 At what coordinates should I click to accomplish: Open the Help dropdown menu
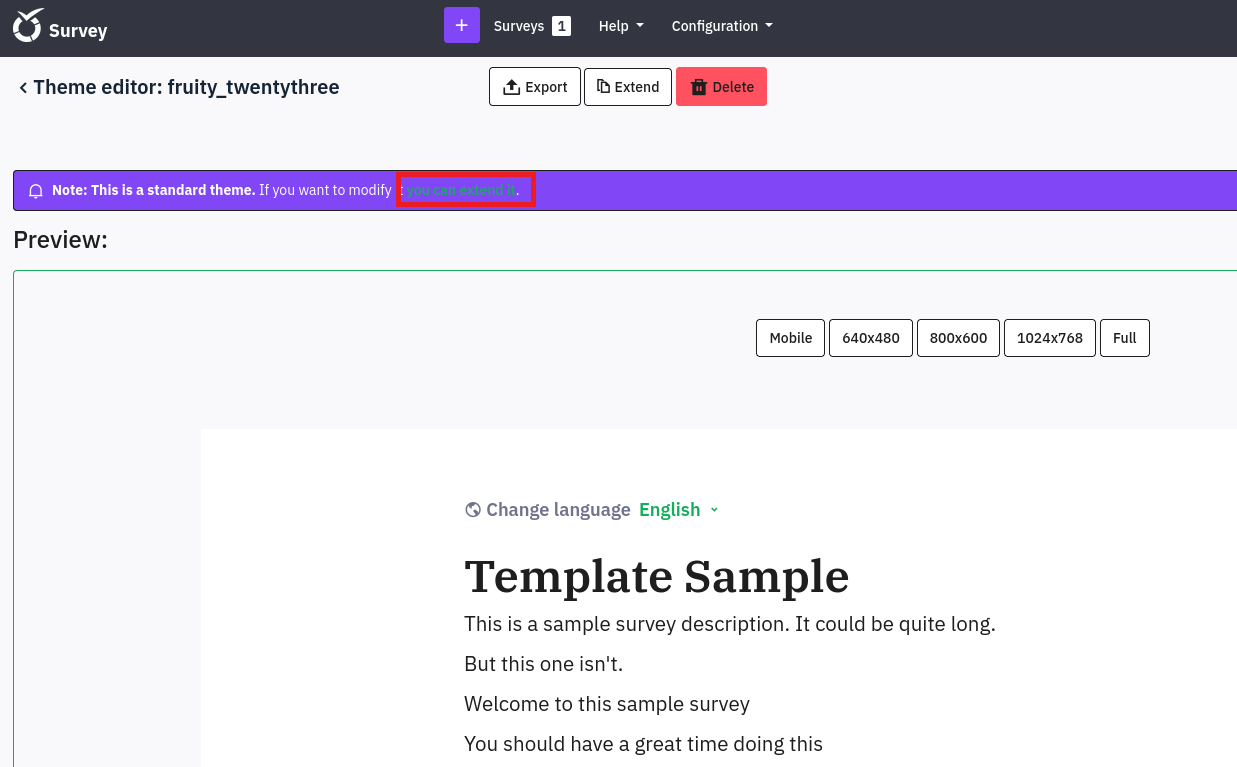620,26
